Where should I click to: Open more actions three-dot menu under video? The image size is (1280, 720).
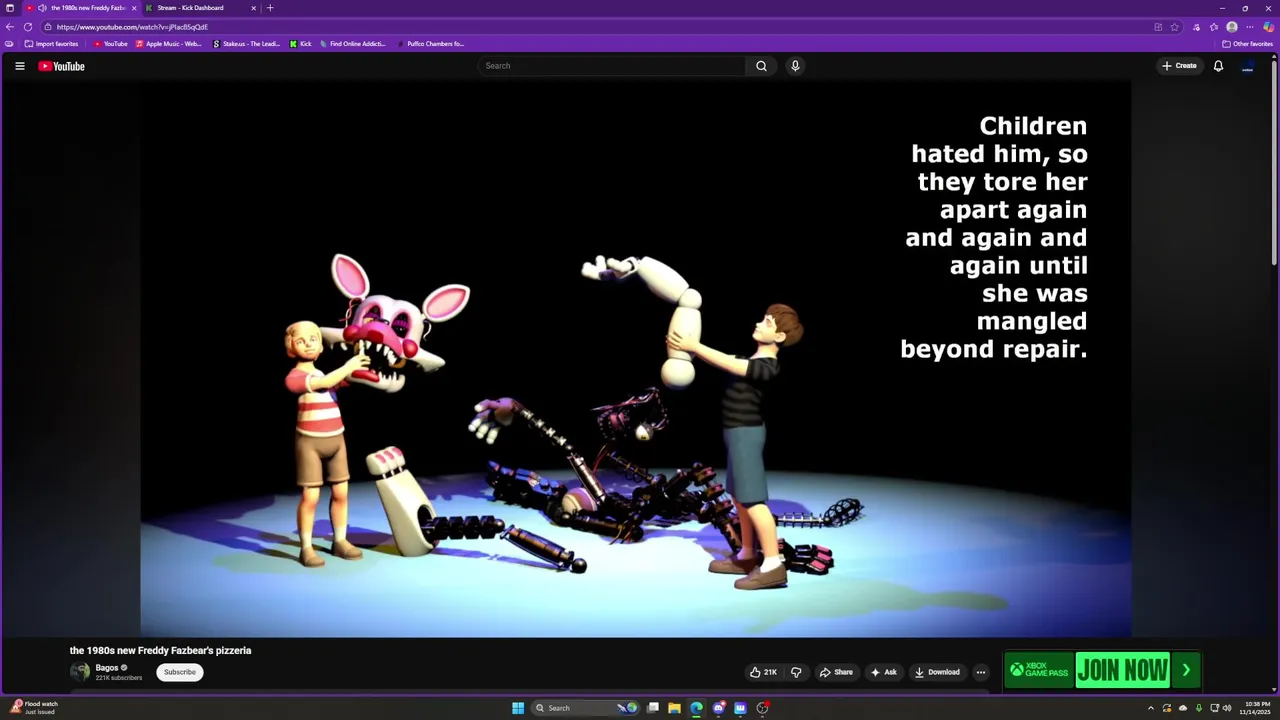click(980, 672)
